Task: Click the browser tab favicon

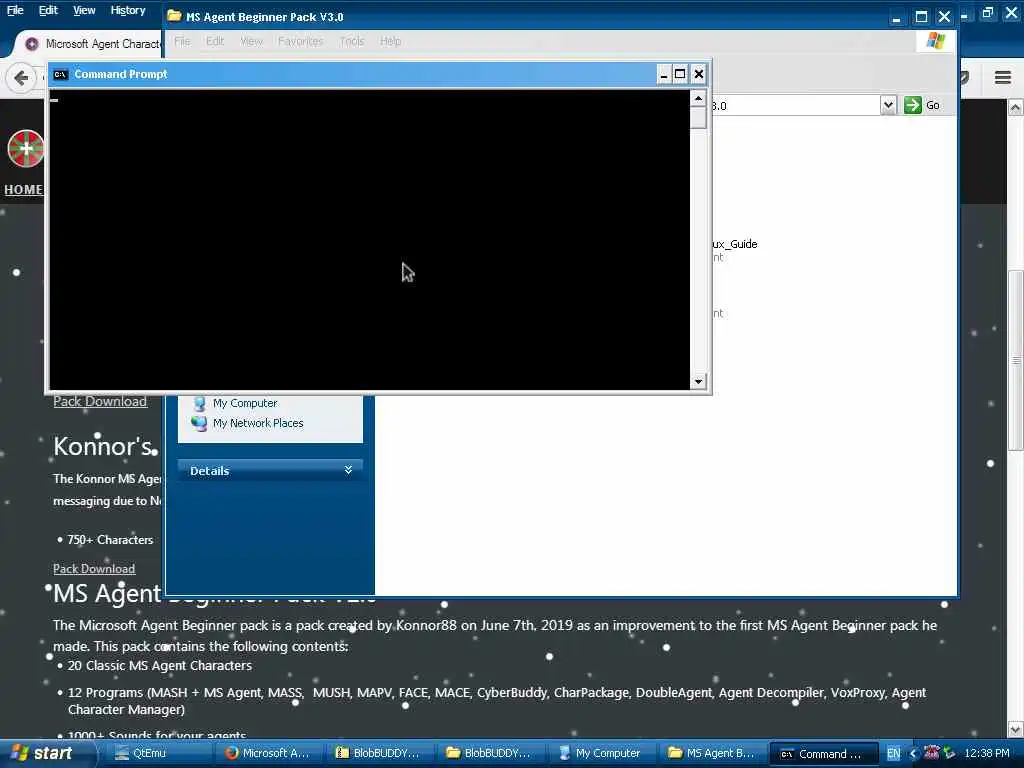Action: [31, 44]
